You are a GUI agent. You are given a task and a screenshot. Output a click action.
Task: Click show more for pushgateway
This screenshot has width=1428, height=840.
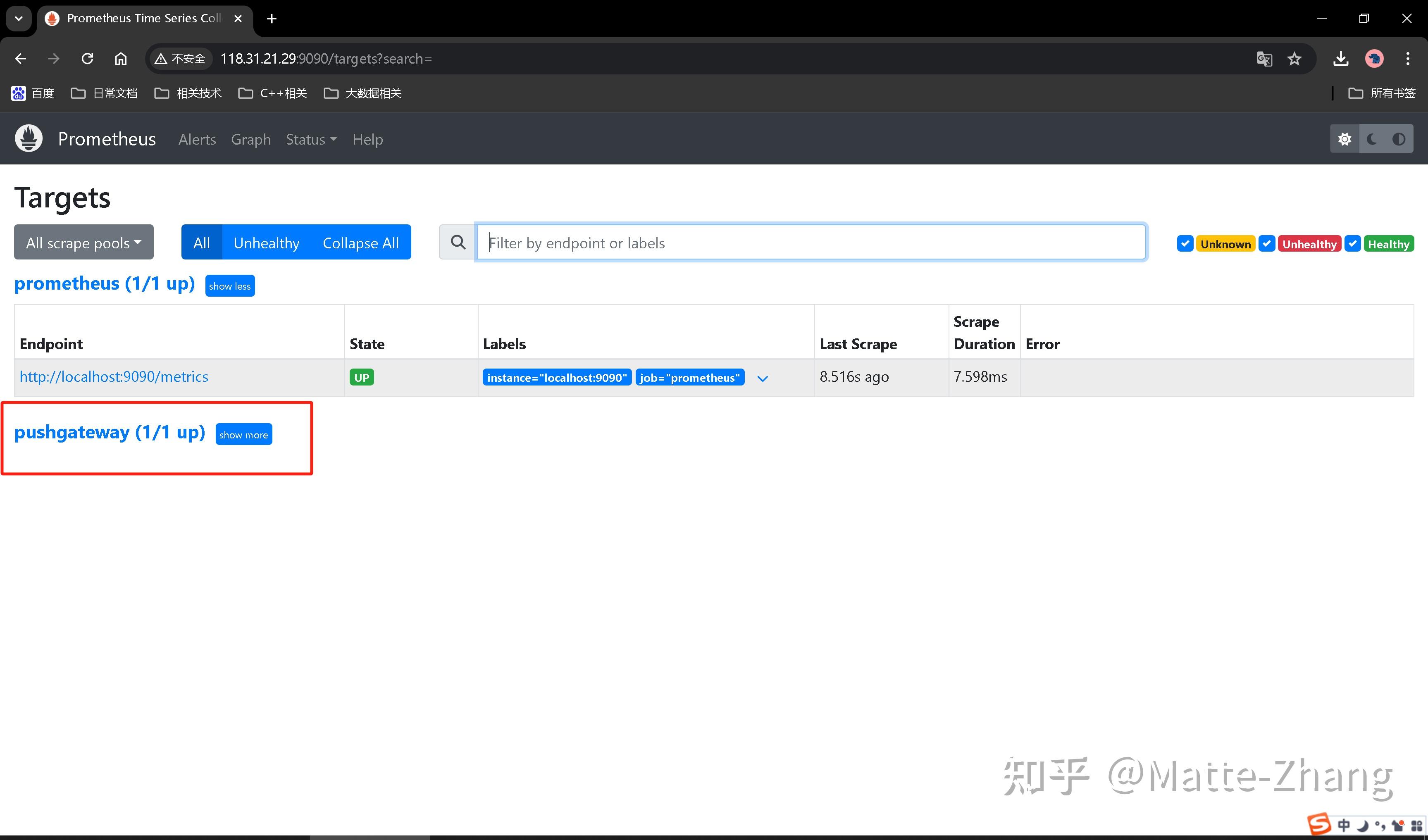point(244,434)
